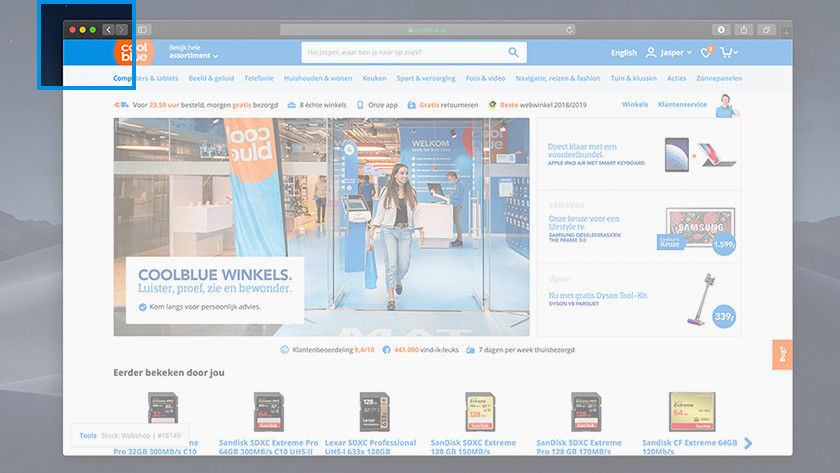The image size is (840, 473).
Task: Click the Safari downloads icon
Action: (x=720, y=30)
